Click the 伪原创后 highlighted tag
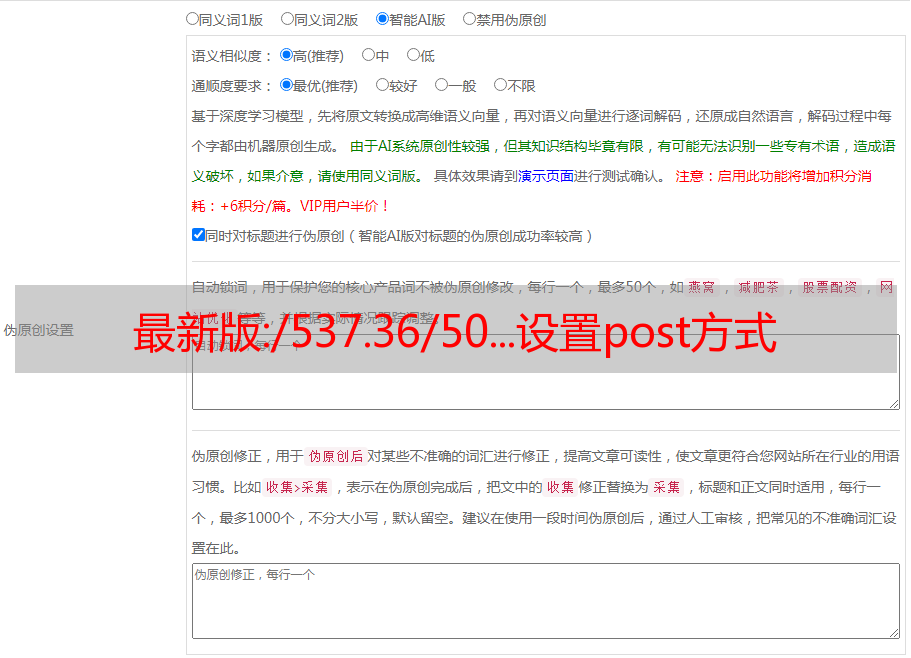 pos(336,456)
